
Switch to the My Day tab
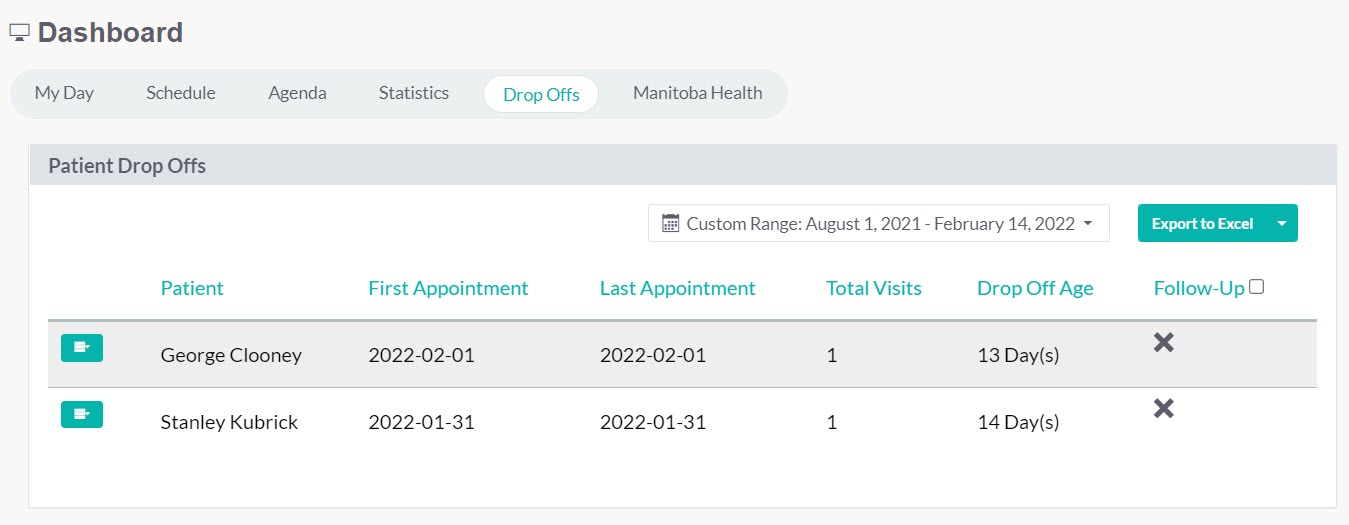pos(64,93)
